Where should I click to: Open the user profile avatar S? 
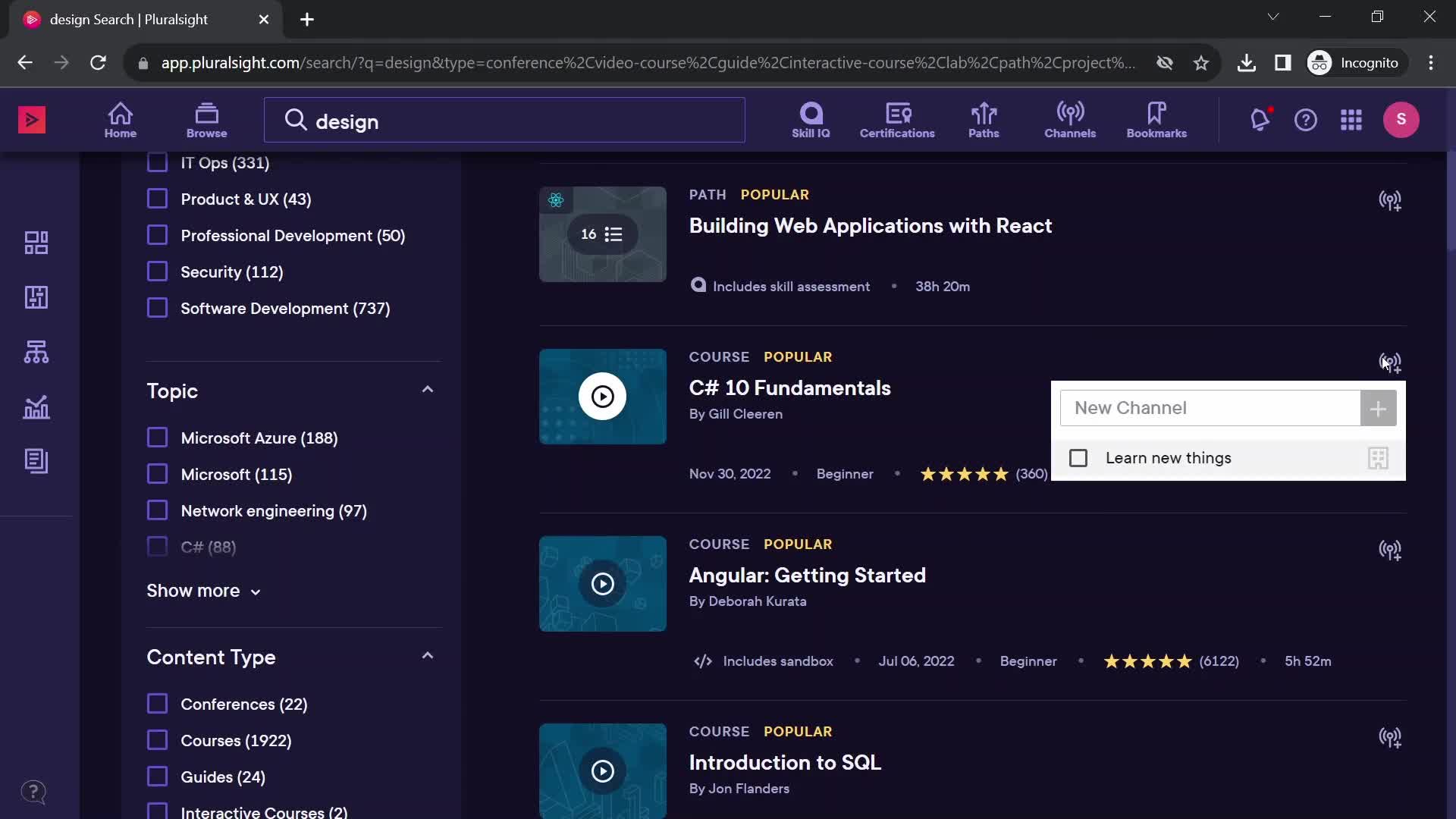(1401, 120)
